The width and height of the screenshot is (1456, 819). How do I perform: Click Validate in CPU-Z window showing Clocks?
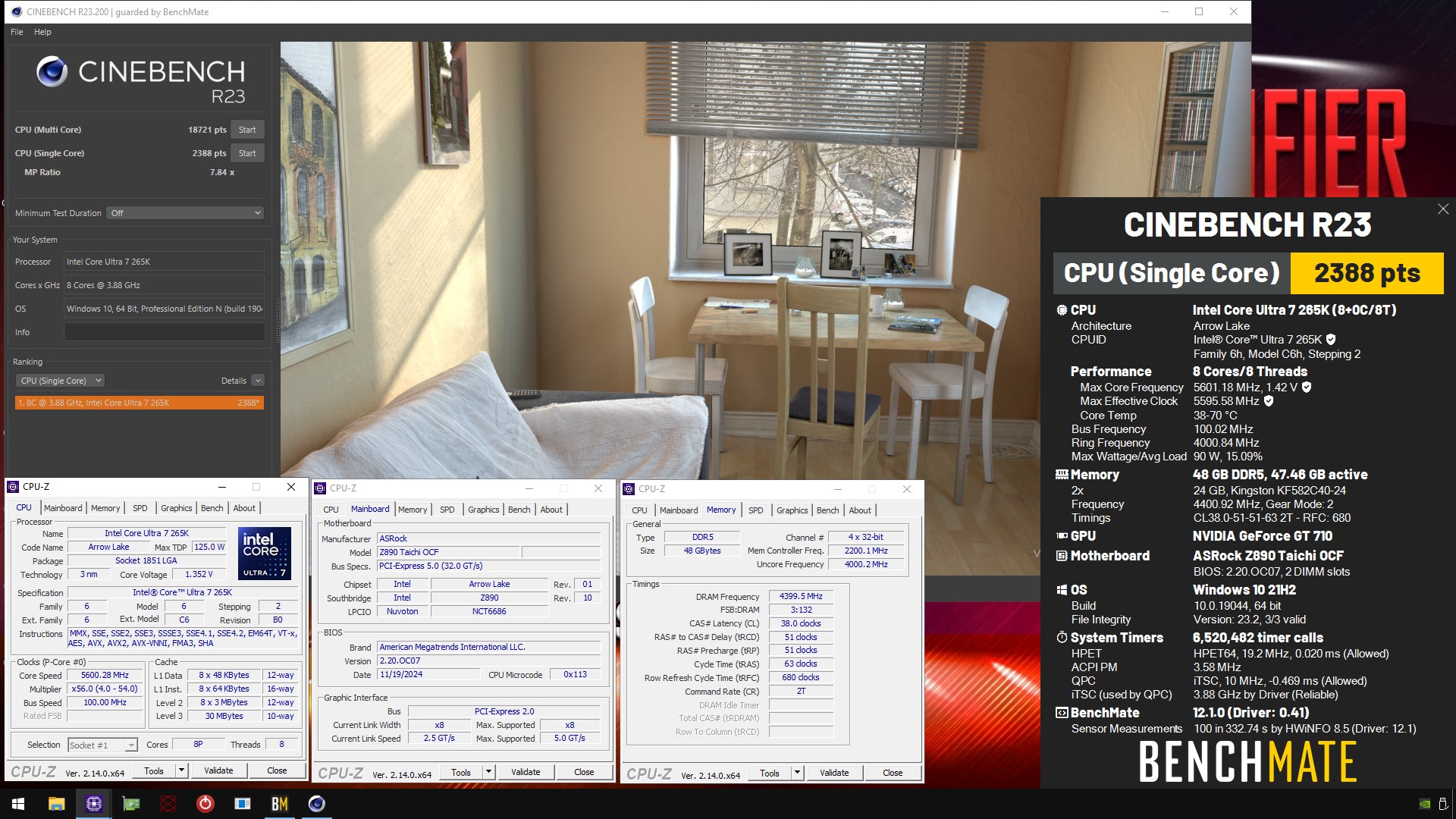pos(218,770)
